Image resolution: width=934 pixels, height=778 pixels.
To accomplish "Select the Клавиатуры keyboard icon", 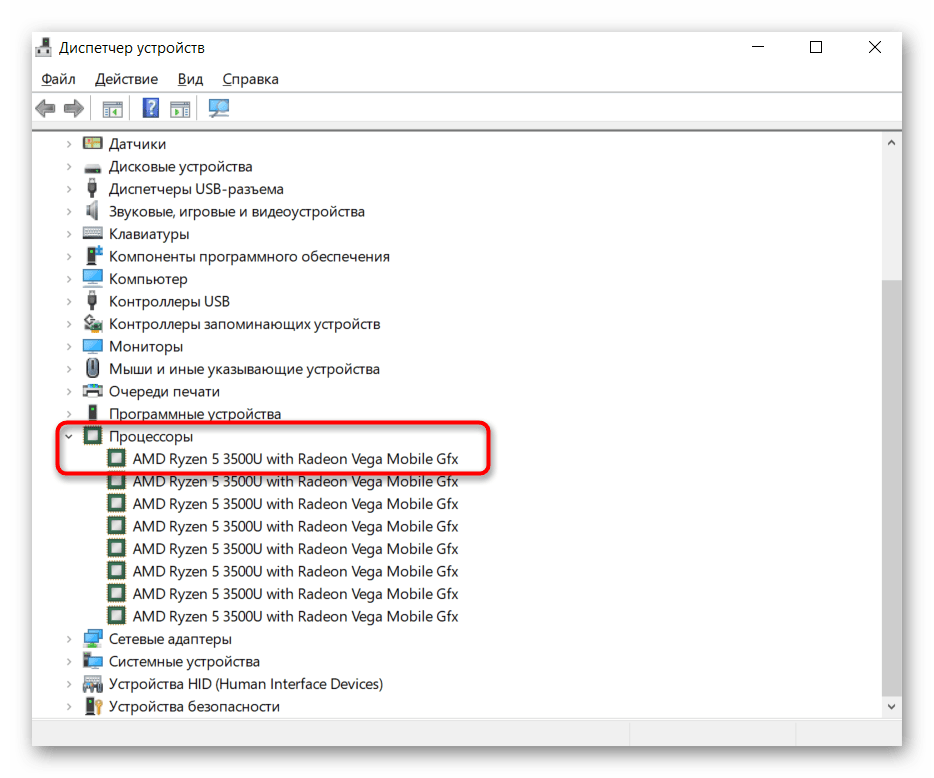I will pos(93,234).
